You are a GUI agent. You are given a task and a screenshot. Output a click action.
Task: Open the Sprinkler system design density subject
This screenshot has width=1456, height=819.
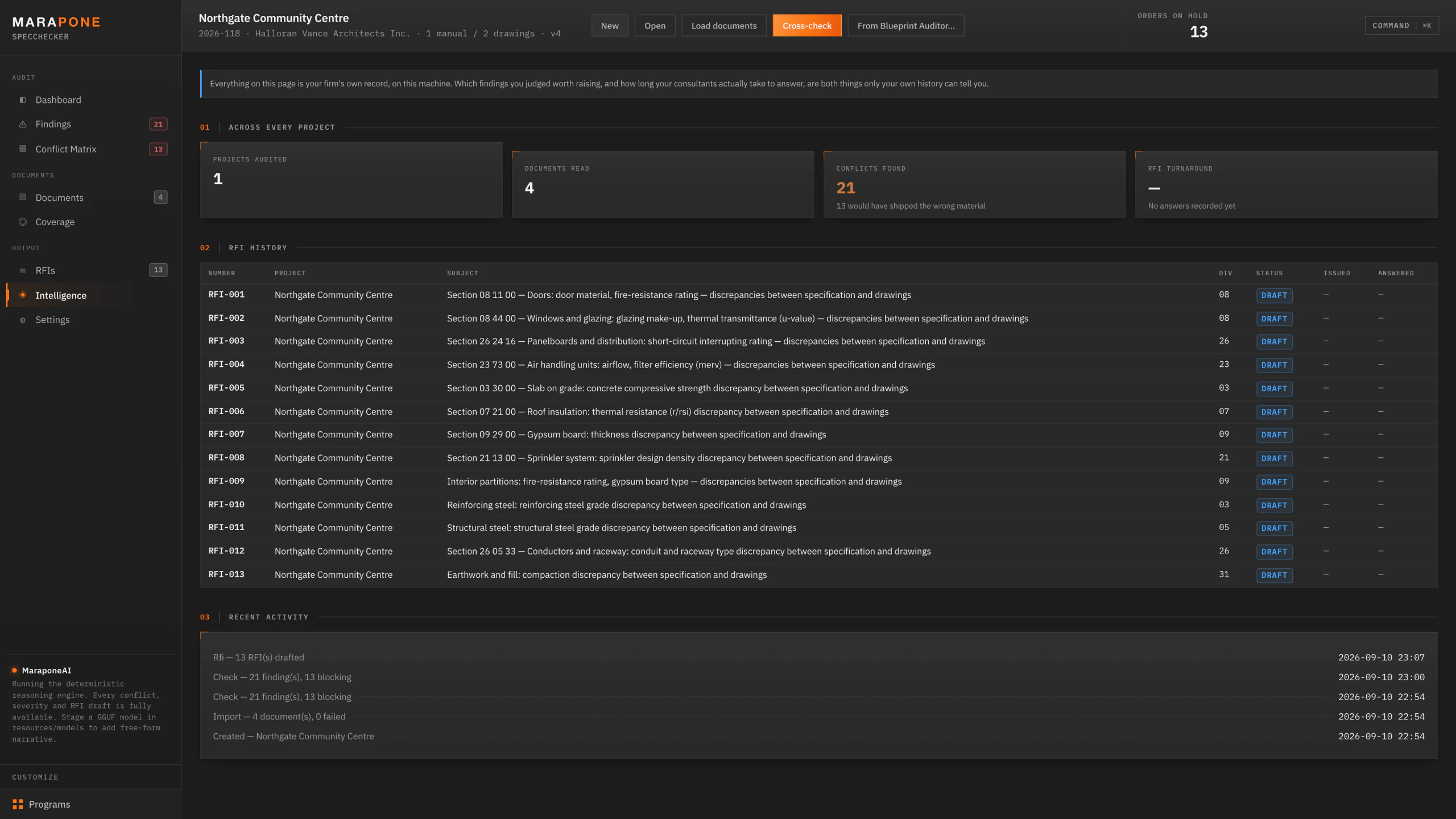[669, 457]
